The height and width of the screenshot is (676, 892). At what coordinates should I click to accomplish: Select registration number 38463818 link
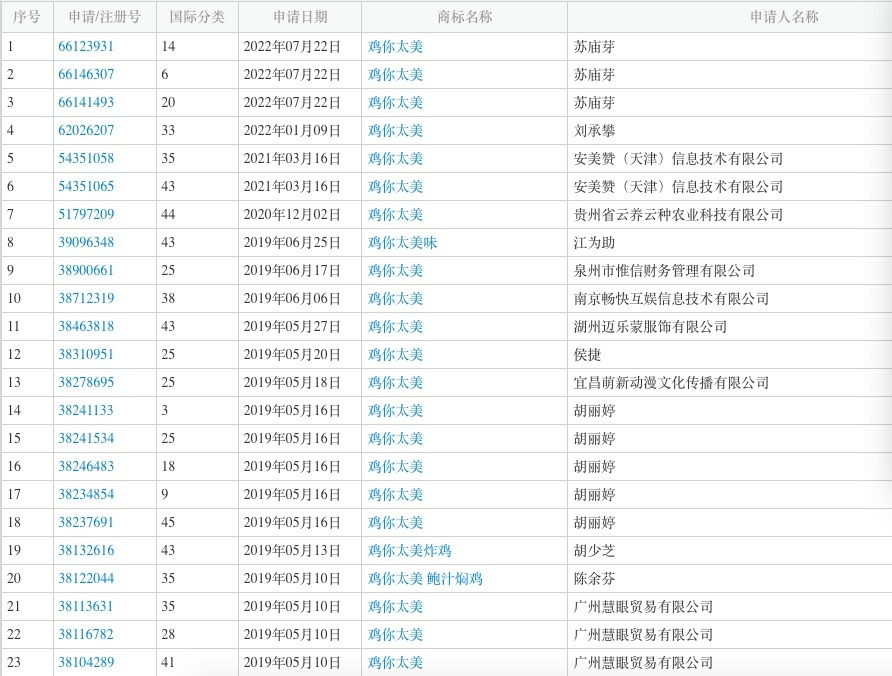[86, 327]
